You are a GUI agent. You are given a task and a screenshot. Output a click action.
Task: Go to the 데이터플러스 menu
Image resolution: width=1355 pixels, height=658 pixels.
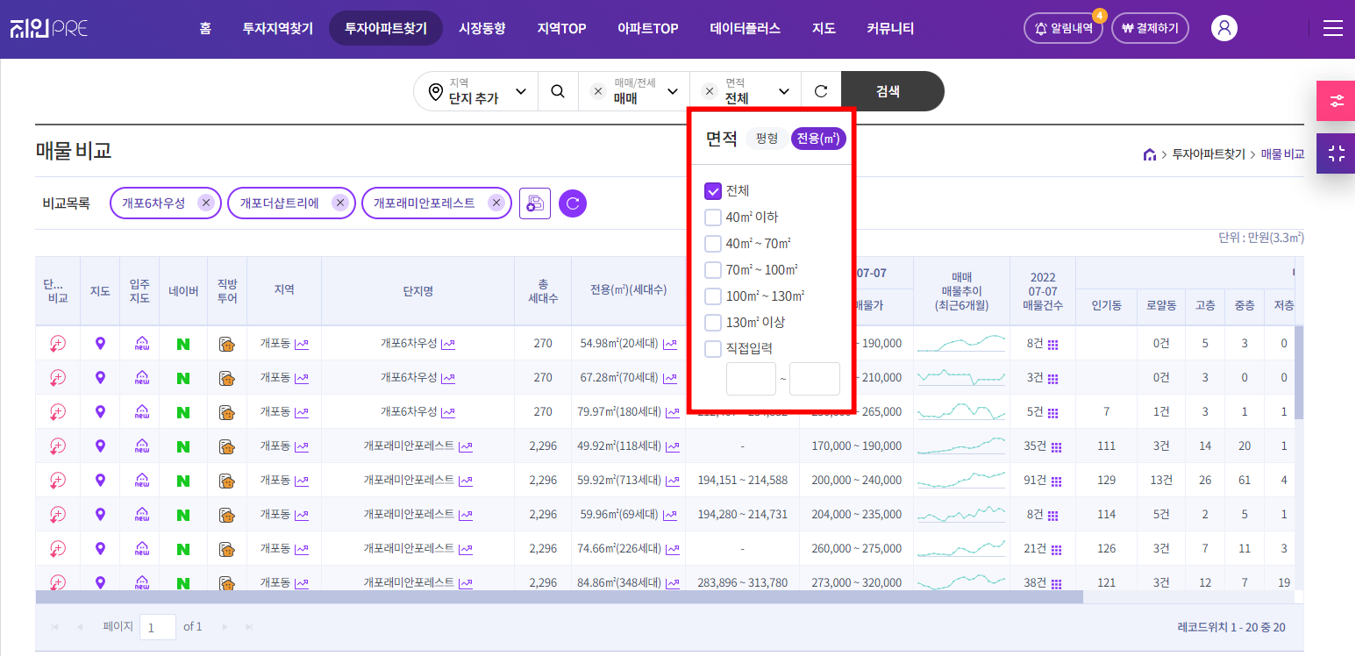(745, 28)
